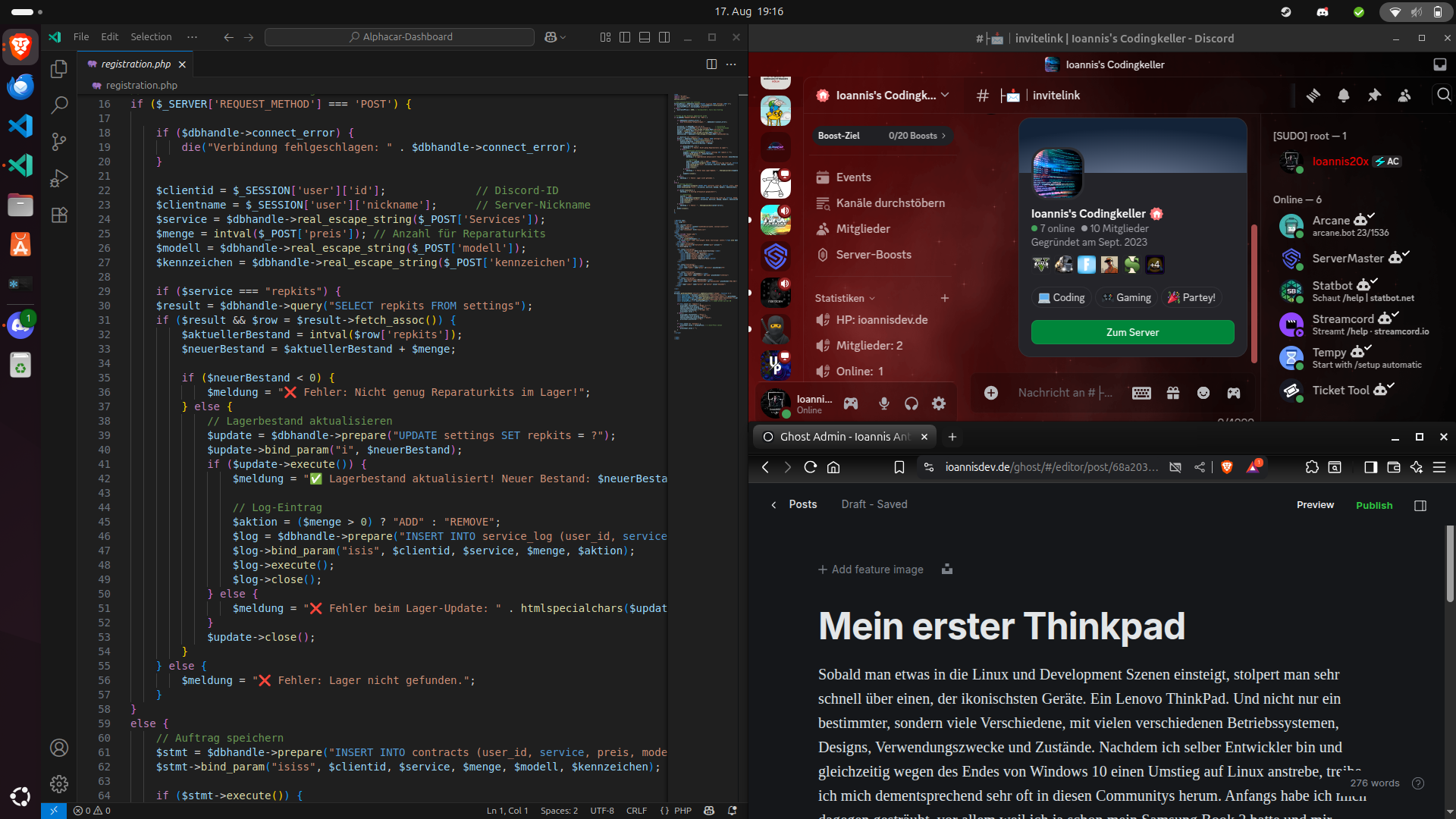Open VS Code Manage gear at activity bar bottom
Image resolution: width=1456 pixels, height=819 pixels.
point(59,784)
